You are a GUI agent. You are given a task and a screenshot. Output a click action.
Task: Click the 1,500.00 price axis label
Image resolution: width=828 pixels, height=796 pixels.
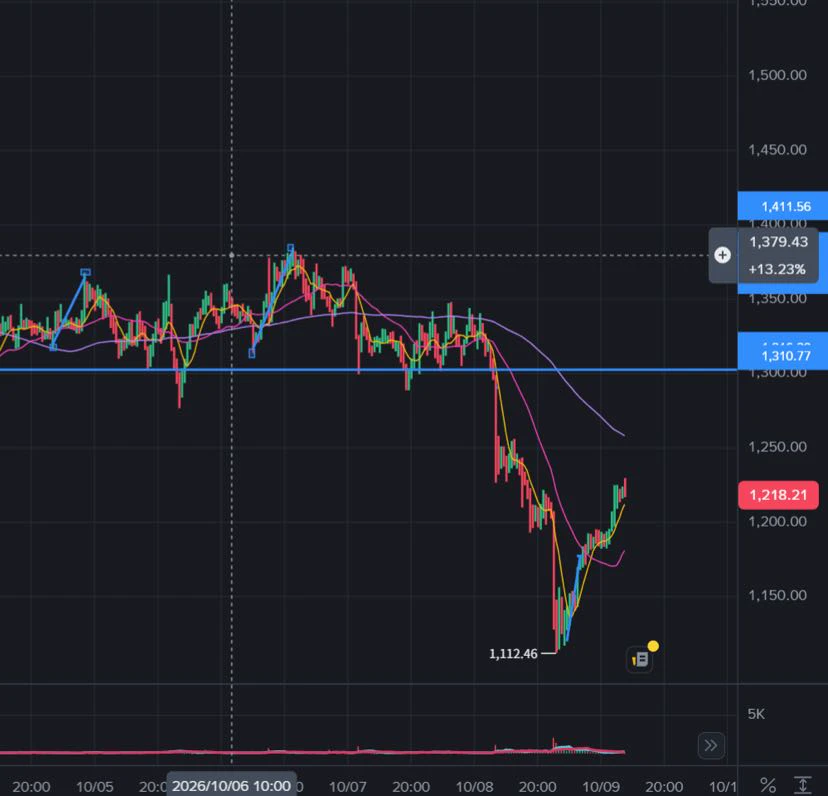coord(777,75)
